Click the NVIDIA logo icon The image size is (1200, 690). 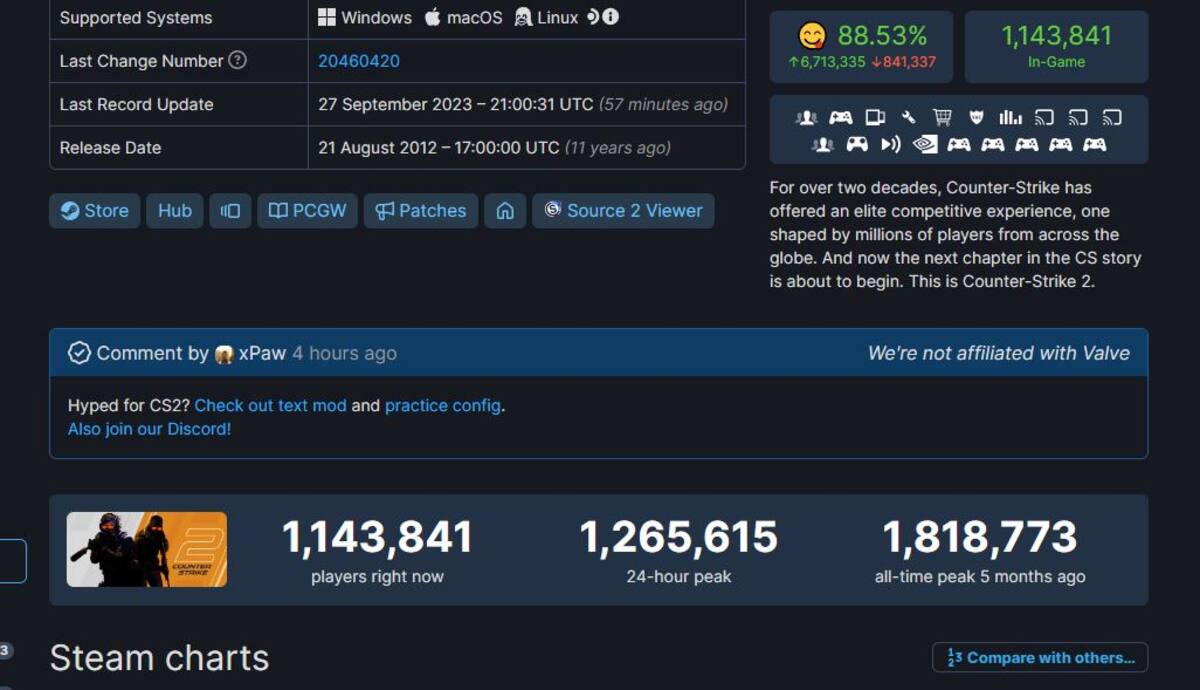925,145
